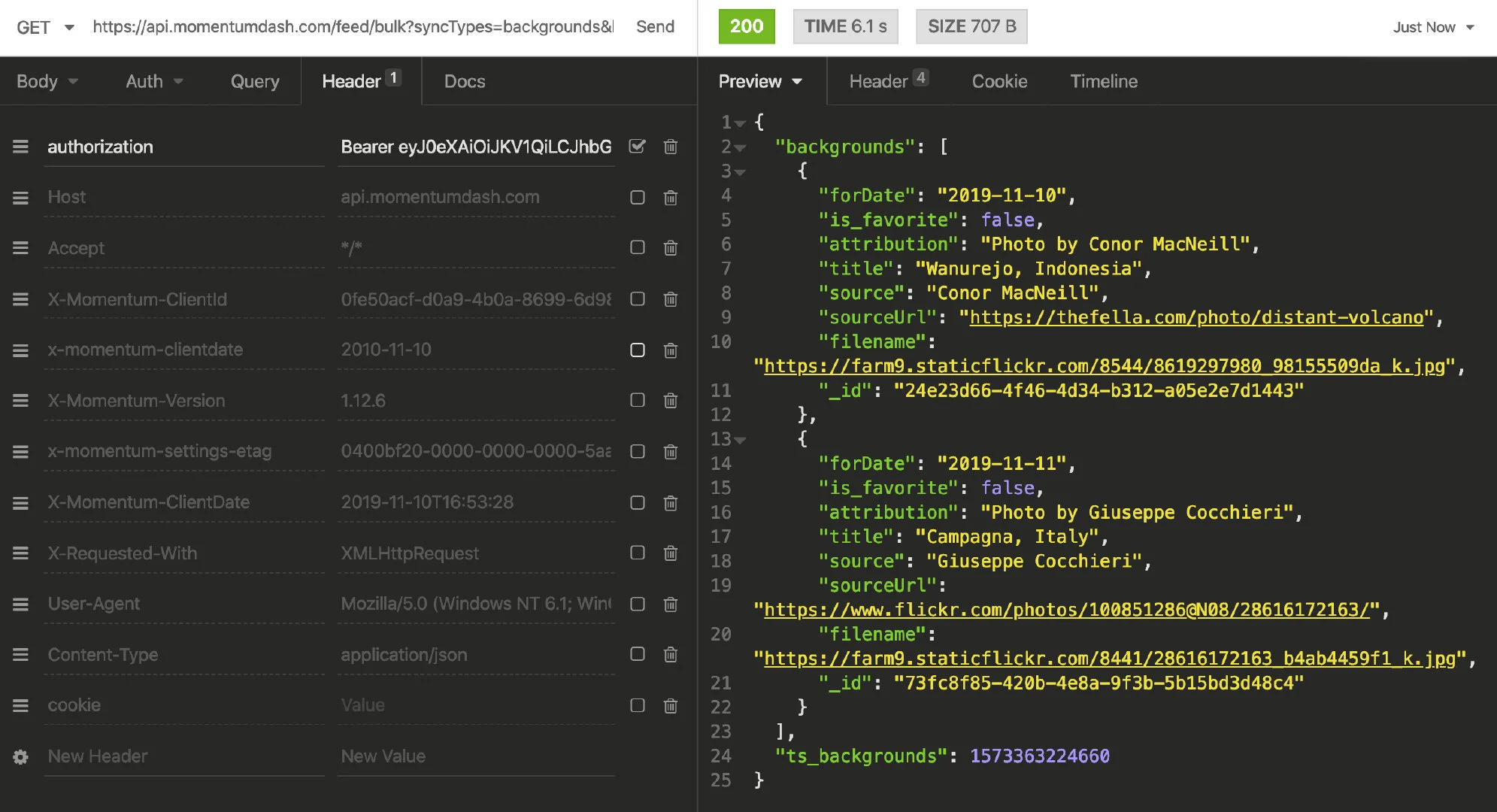Open the Timeline response tab

point(1104,81)
